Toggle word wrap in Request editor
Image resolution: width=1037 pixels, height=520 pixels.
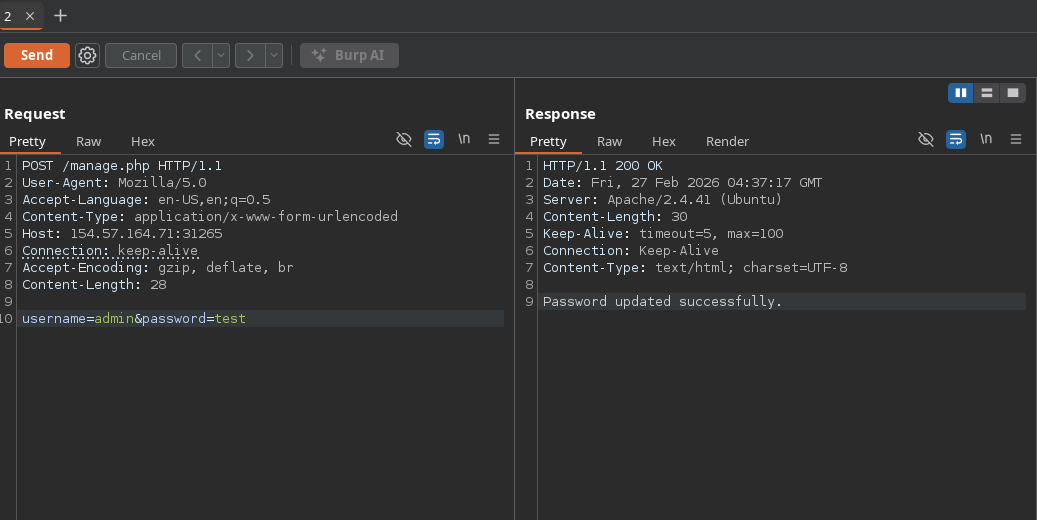point(434,139)
